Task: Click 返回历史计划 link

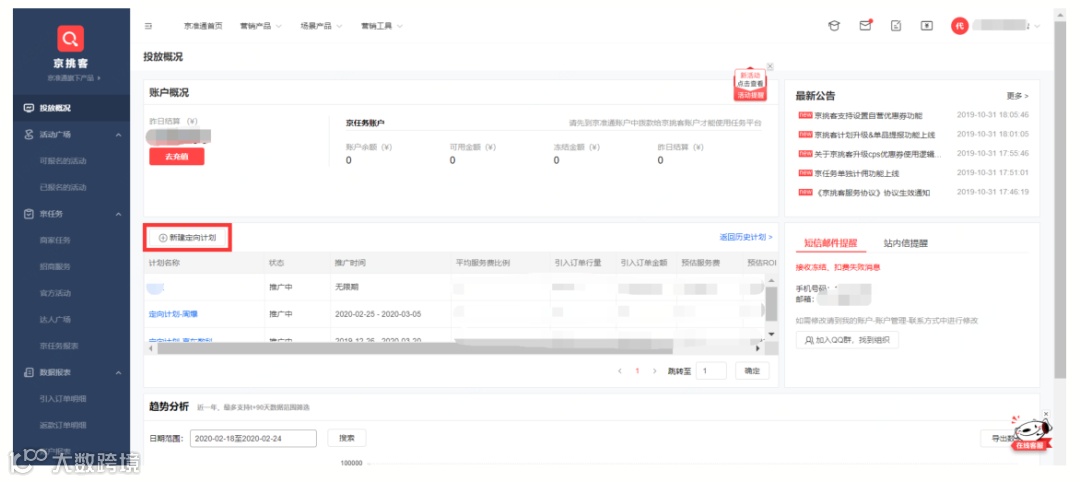Action: point(746,237)
